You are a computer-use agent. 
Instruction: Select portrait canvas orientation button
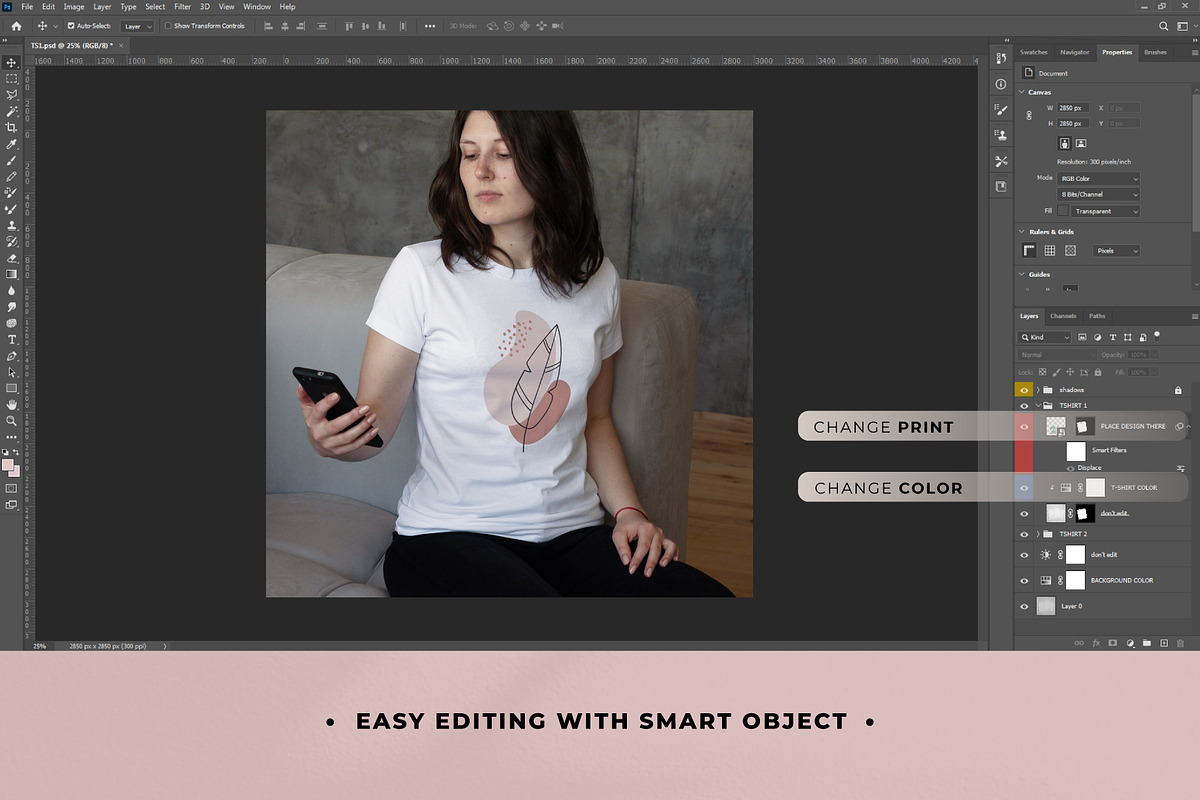1064,143
